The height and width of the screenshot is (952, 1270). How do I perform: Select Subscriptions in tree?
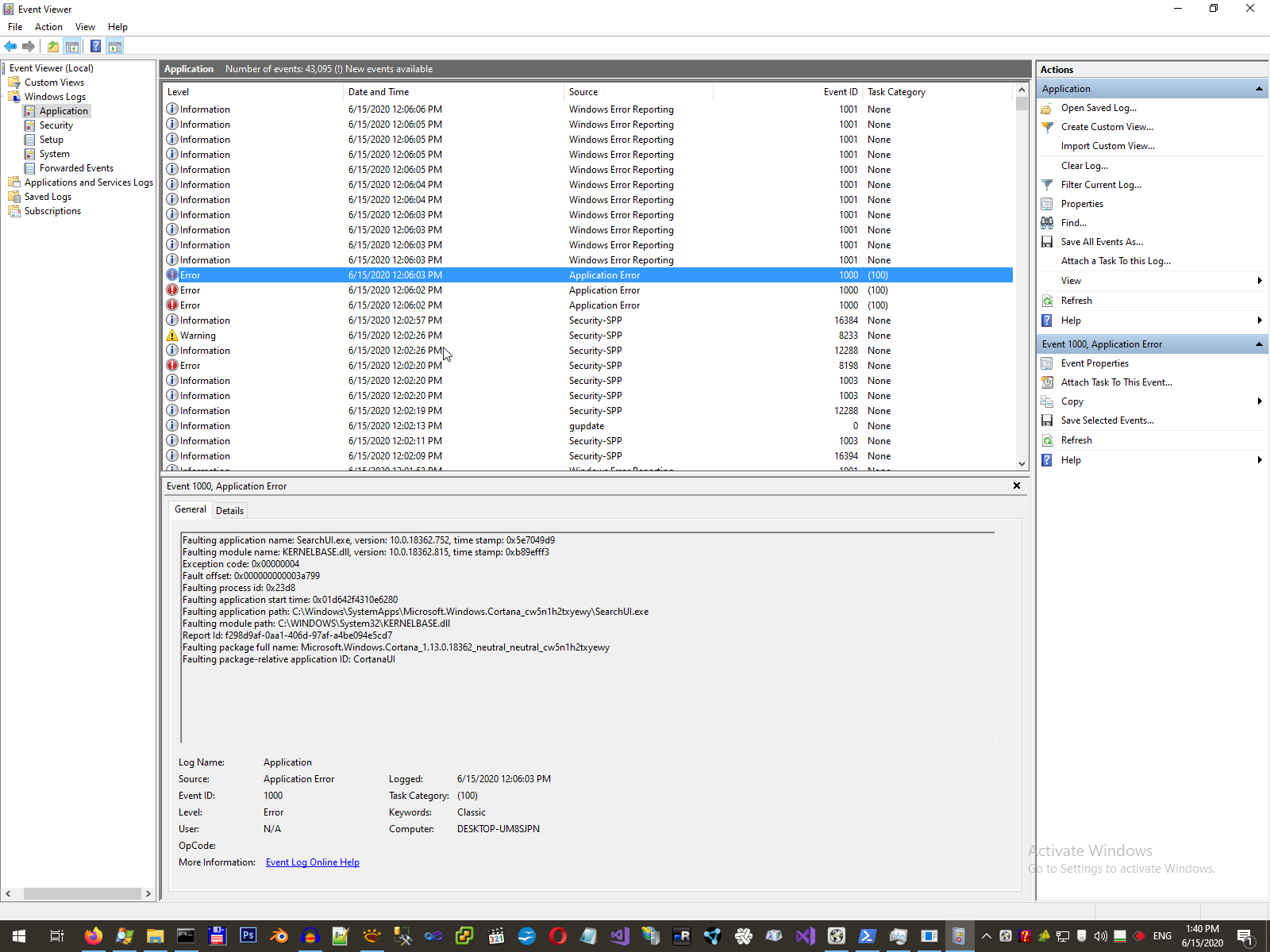[52, 211]
